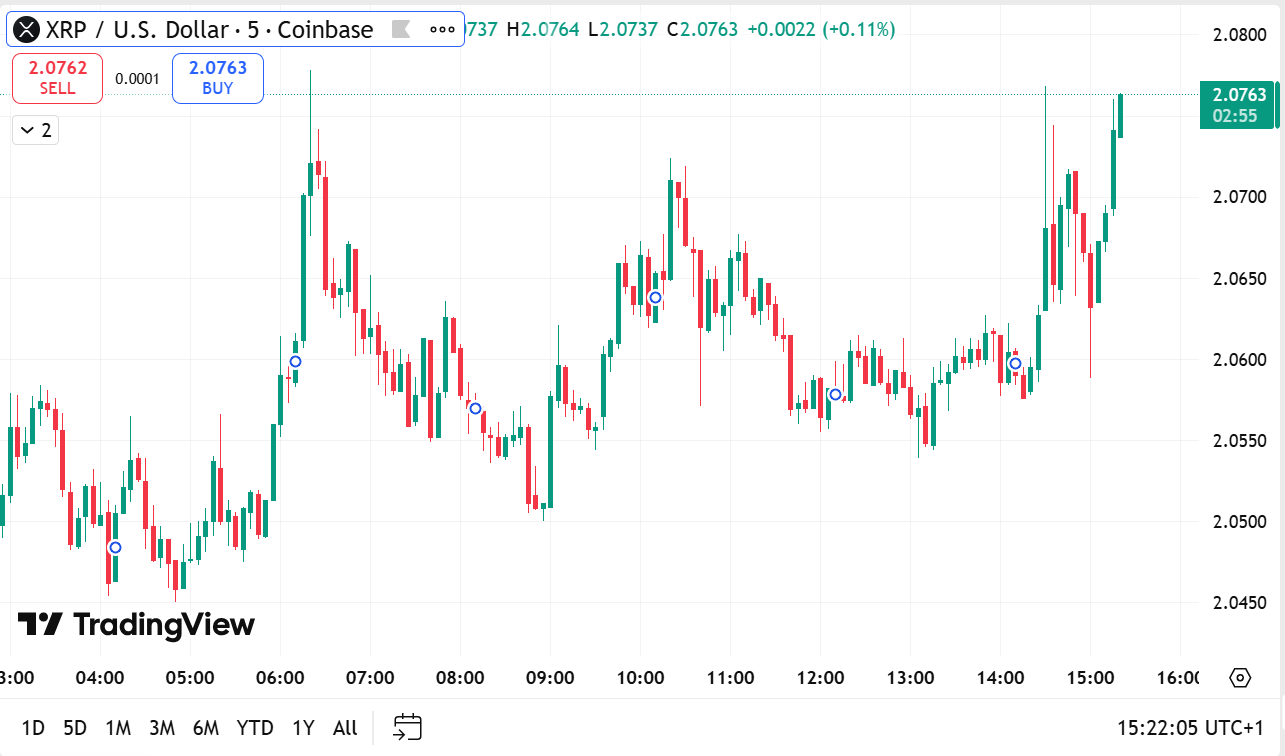Open the timezone menu showing UTC+1
1285x756 pixels.
(x=1194, y=727)
